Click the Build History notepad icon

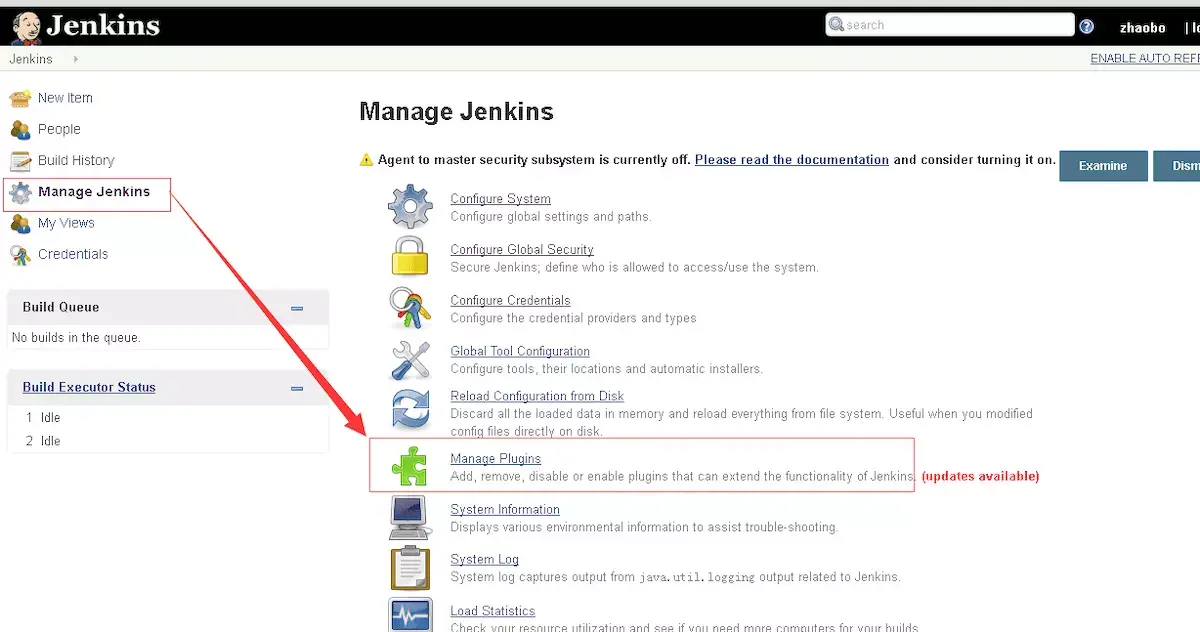(20, 160)
